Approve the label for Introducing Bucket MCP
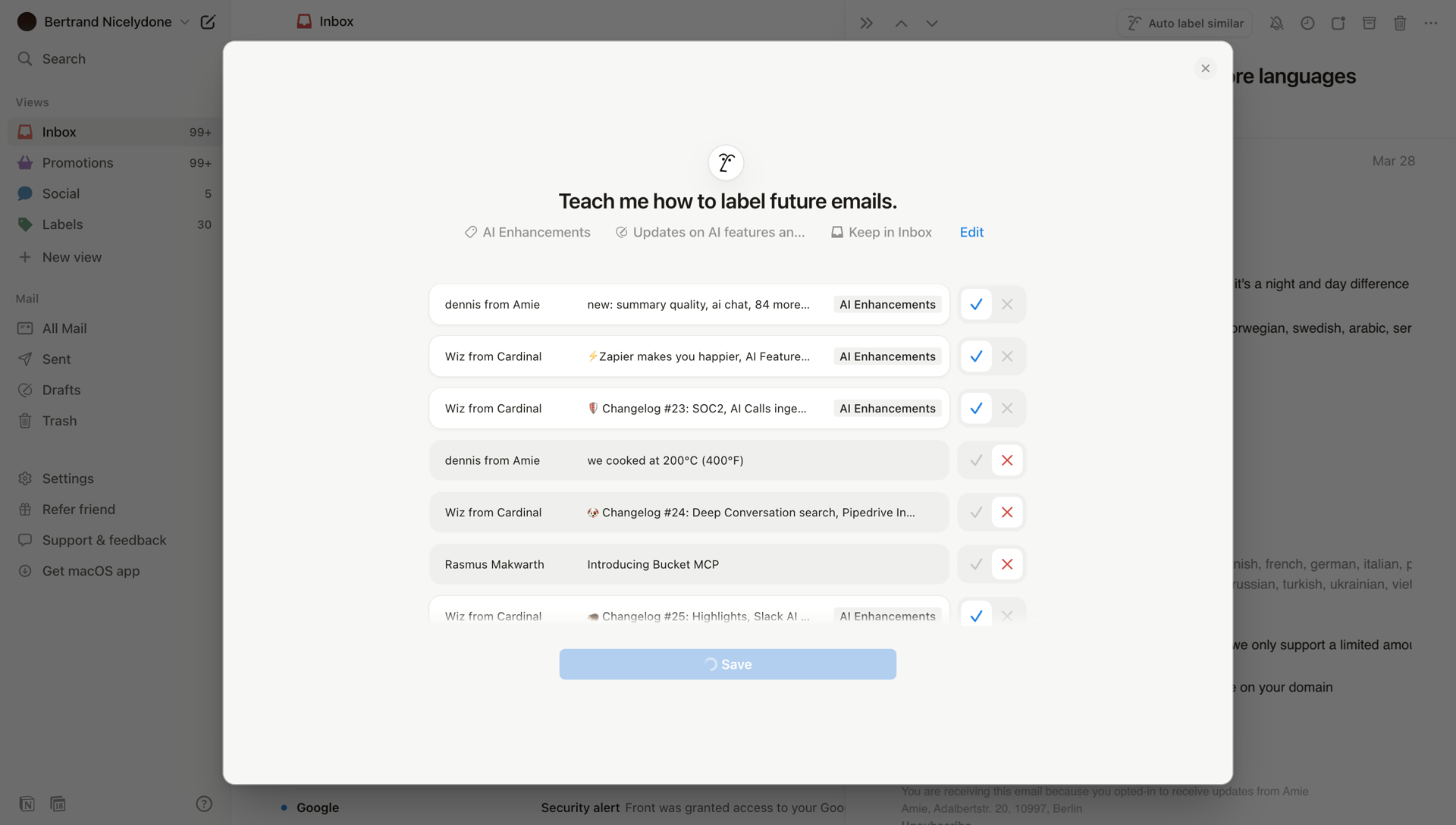The image size is (1456, 825). [975, 564]
